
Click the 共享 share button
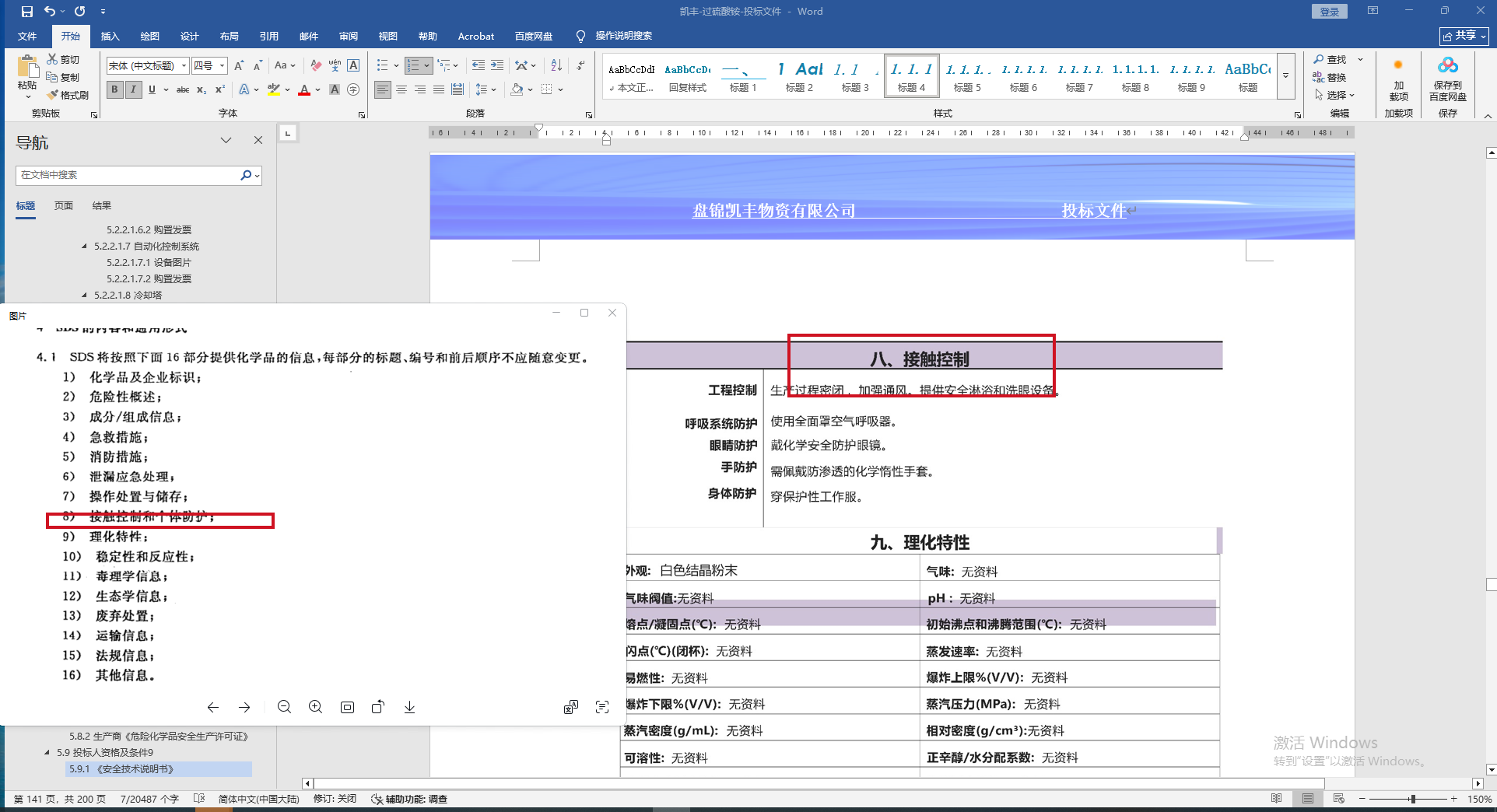(x=1464, y=36)
